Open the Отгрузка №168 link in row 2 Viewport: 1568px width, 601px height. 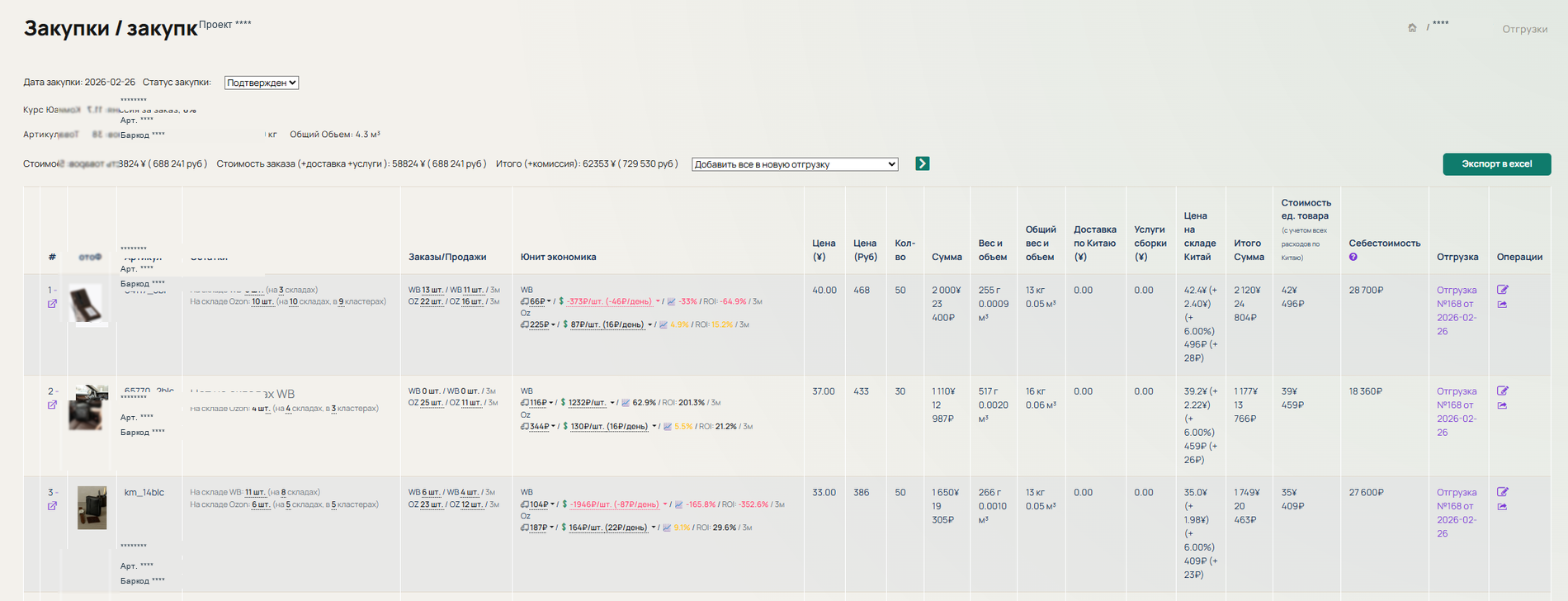click(x=1457, y=412)
